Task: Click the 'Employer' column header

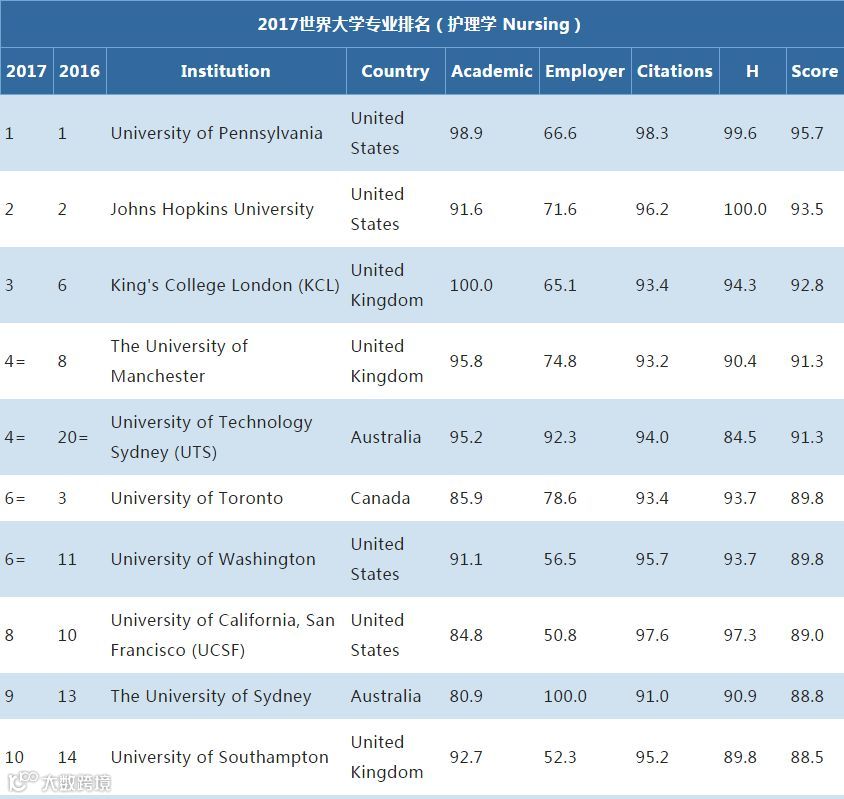Action: point(585,71)
